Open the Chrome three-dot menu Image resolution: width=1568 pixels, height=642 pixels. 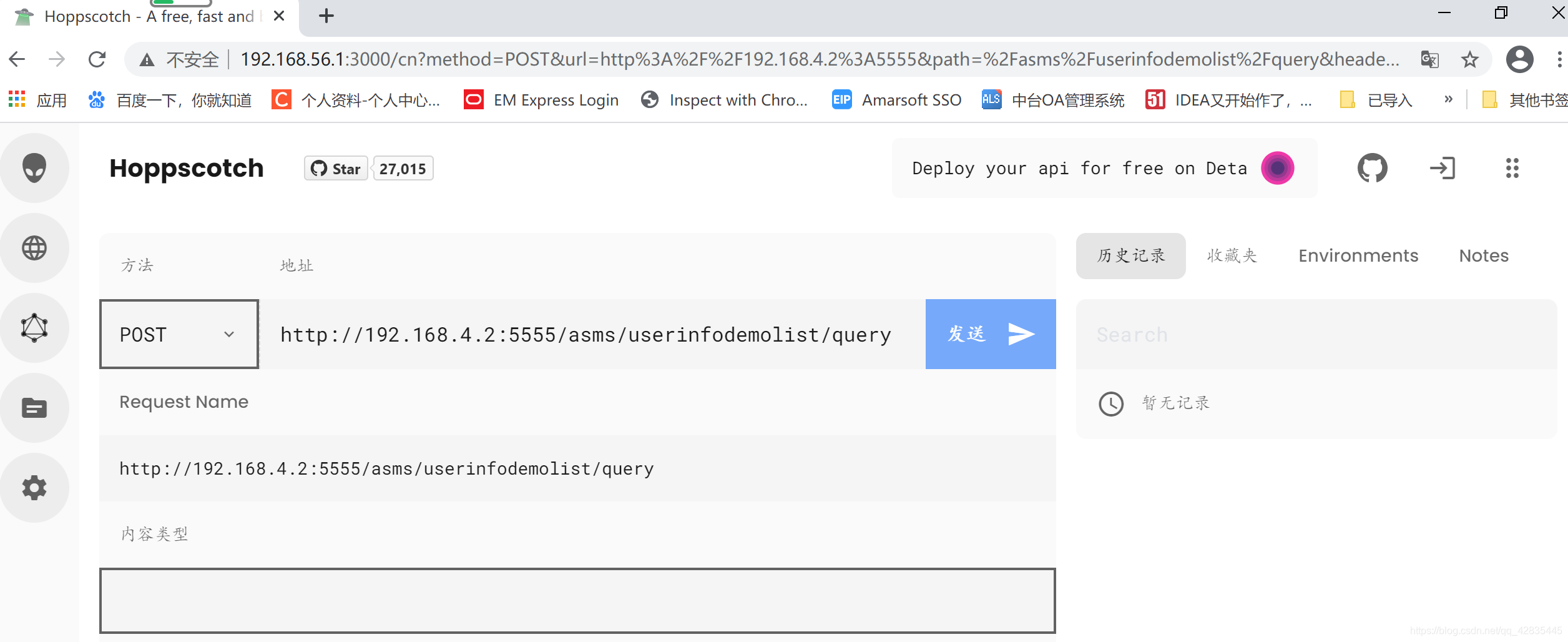tap(1559, 59)
